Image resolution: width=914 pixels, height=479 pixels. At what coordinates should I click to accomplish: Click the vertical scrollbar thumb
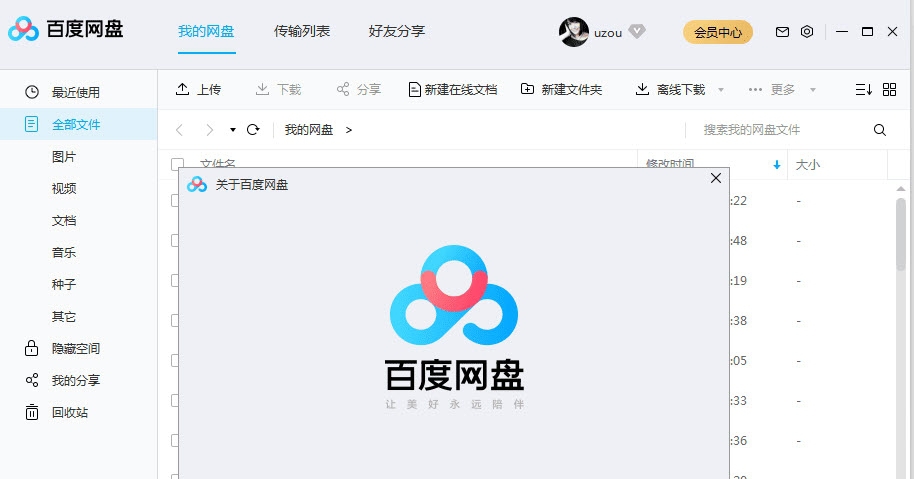tap(901, 234)
